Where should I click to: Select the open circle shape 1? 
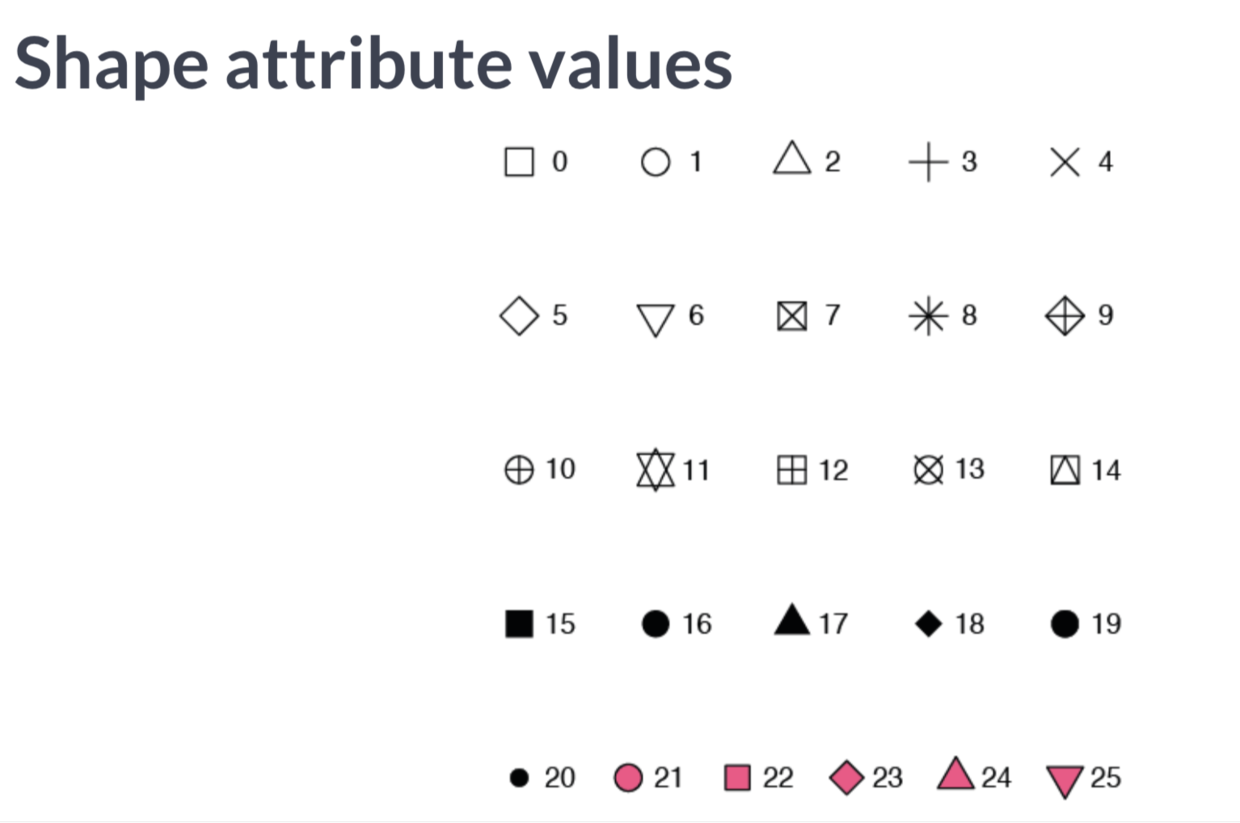pos(655,162)
